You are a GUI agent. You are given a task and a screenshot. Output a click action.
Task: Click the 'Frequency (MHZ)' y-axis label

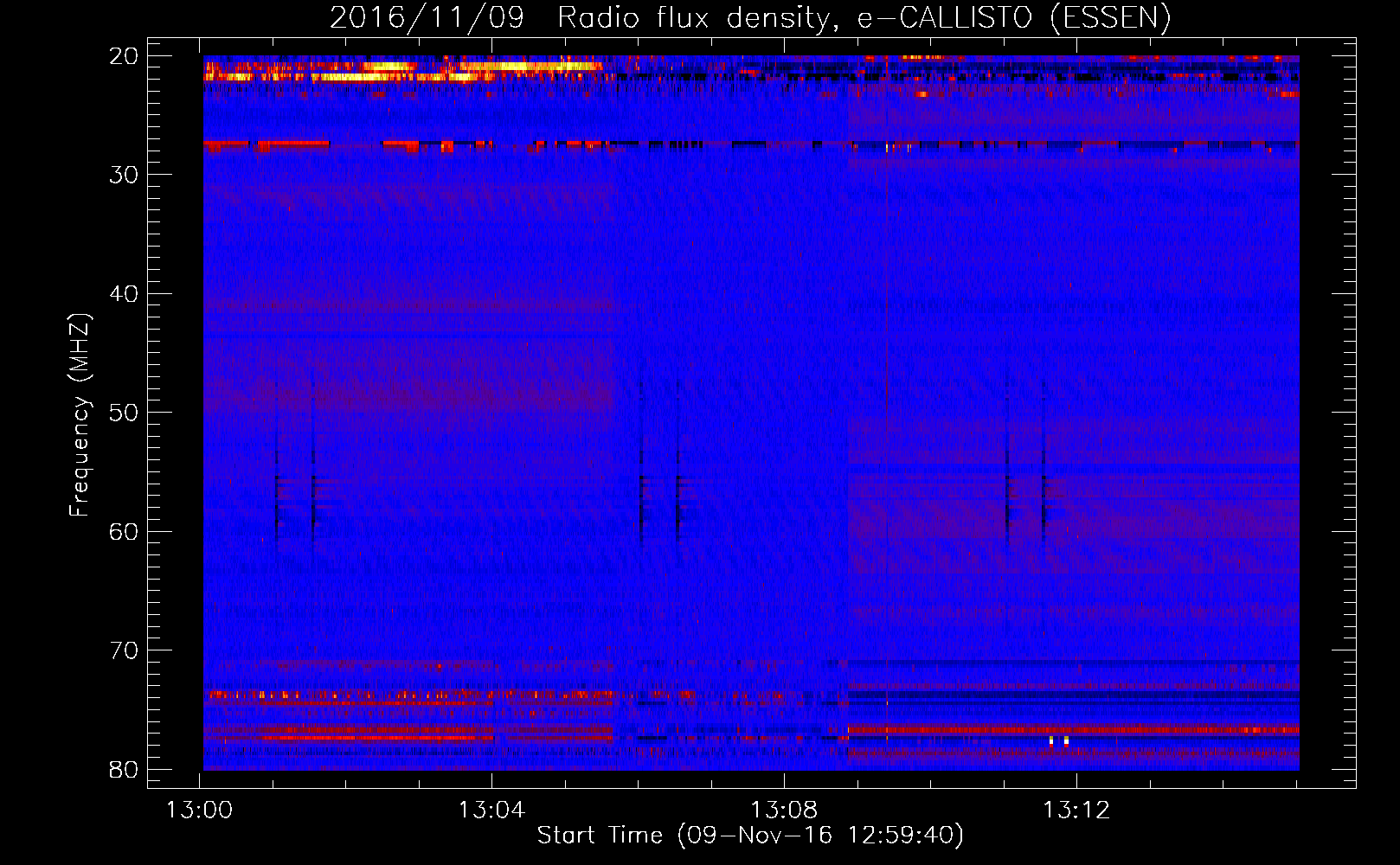click(80, 415)
